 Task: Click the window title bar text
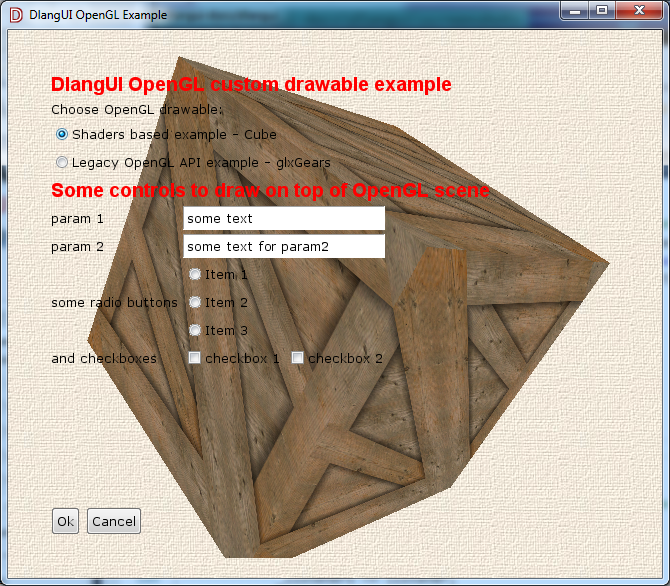coord(98,15)
